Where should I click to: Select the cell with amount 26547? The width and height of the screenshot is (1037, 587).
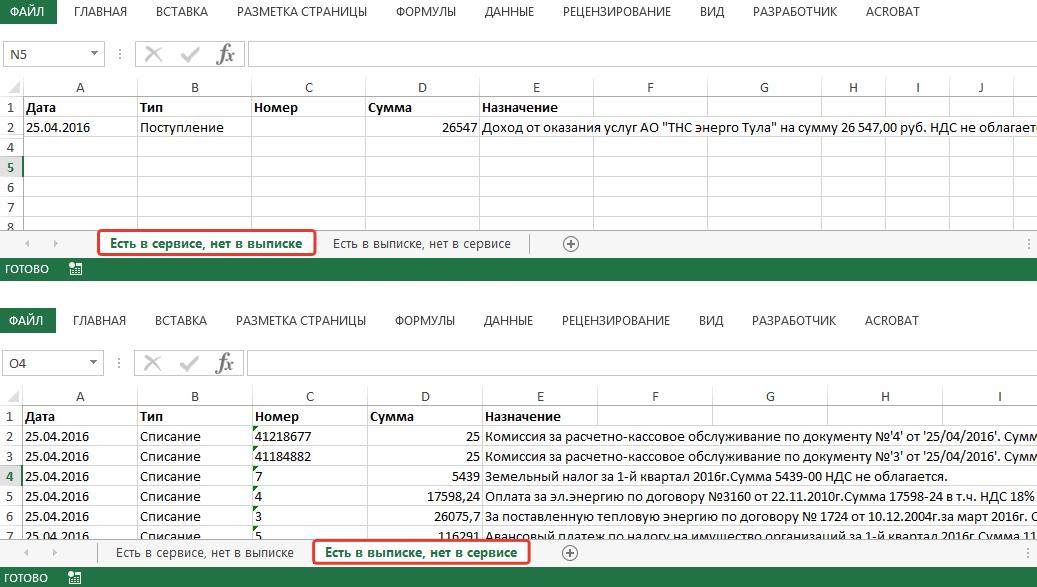coord(423,128)
